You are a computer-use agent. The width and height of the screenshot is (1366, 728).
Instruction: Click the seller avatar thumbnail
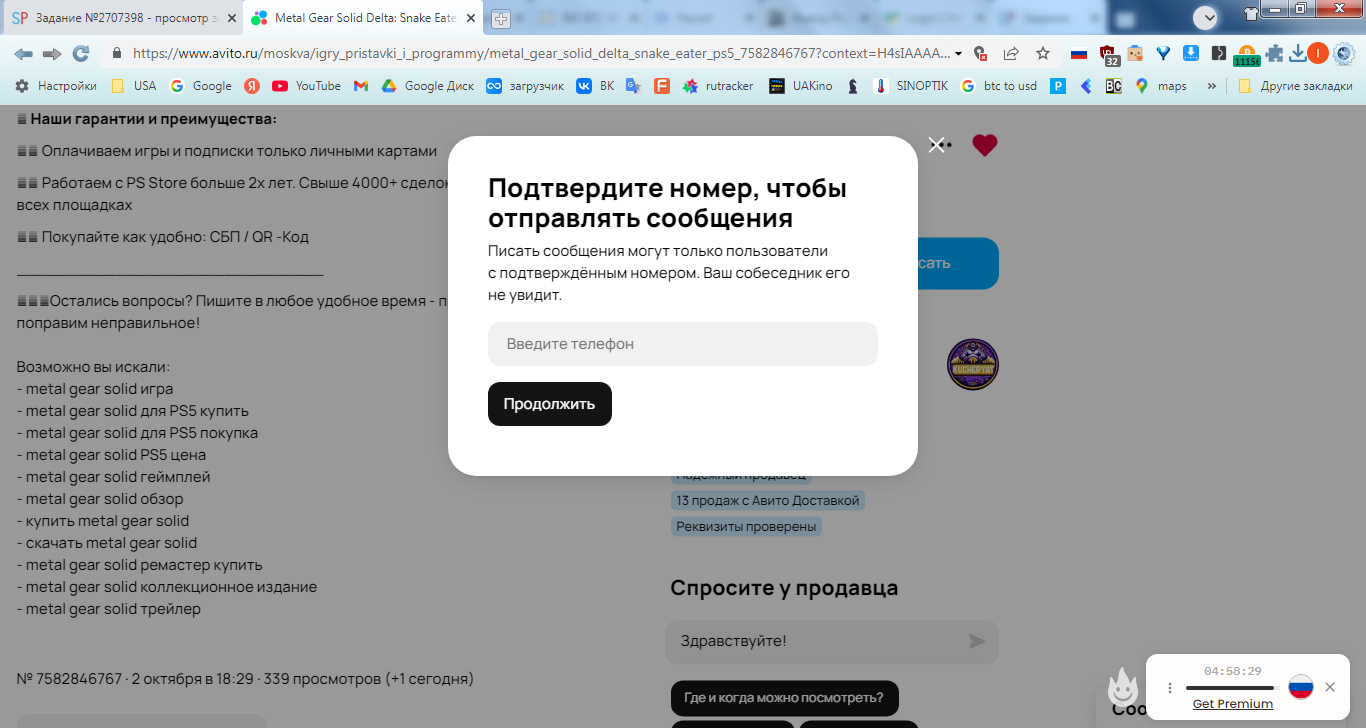point(973,364)
